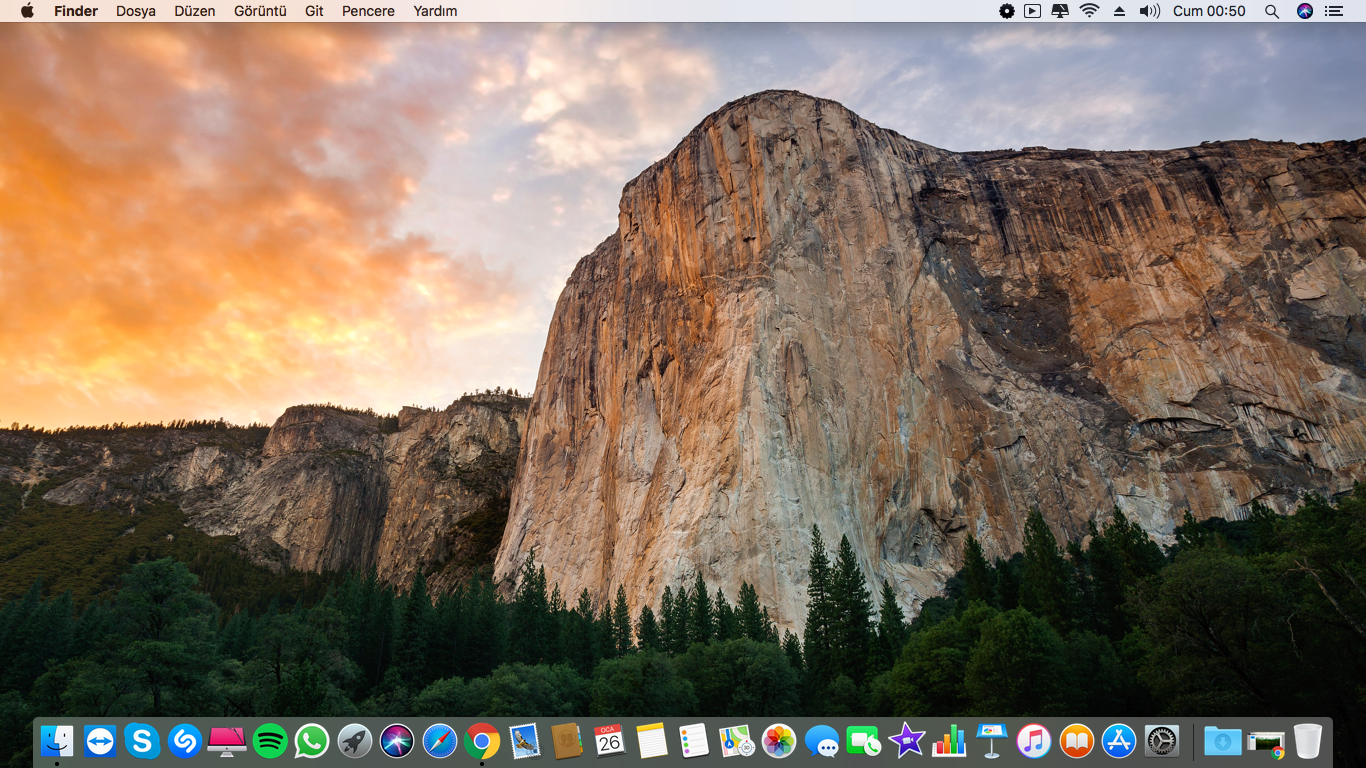Click the clock showing Cum 00:50
1366x768 pixels.
click(1209, 11)
